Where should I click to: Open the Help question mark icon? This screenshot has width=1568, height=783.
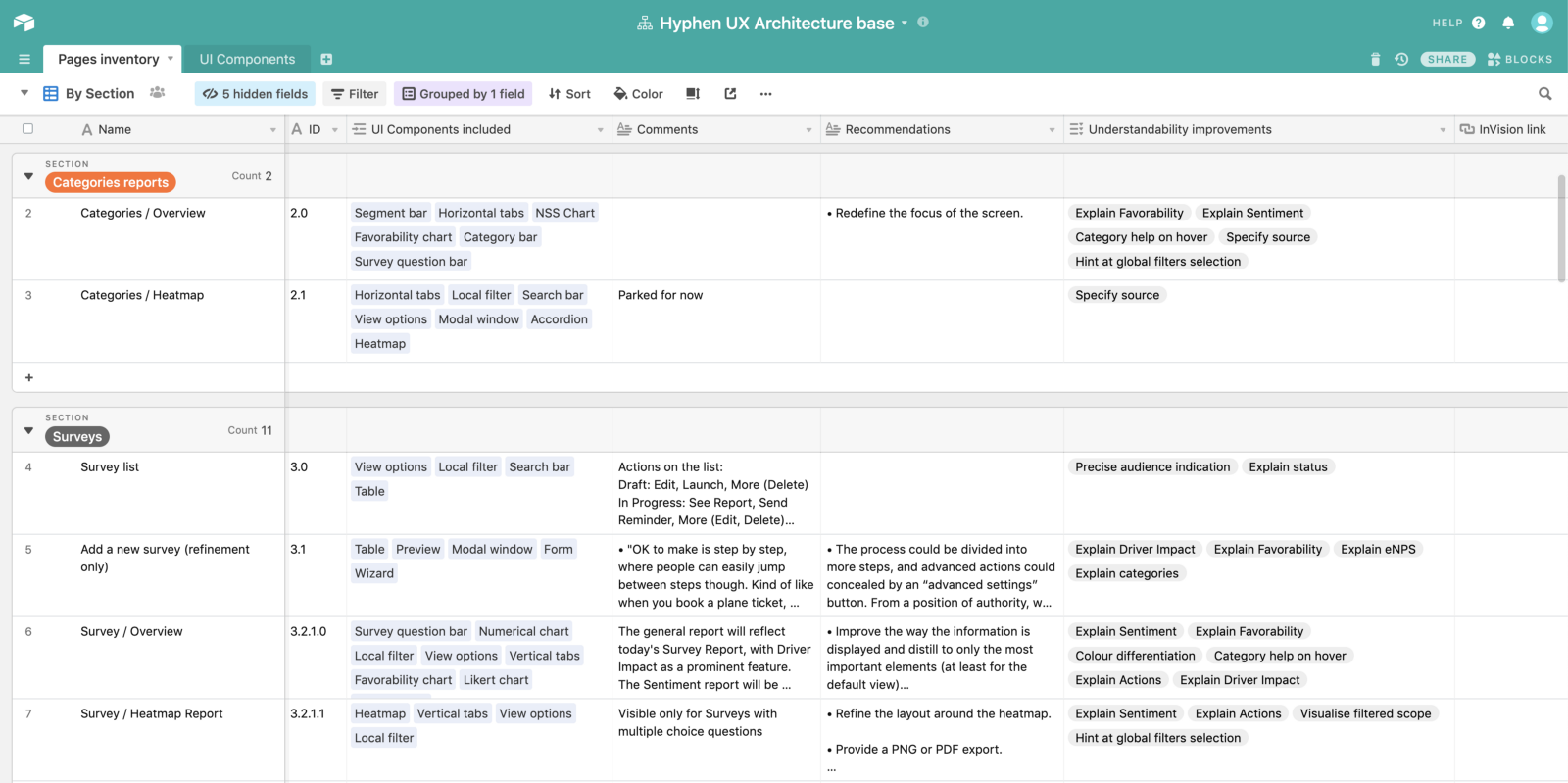(x=1479, y=23)
